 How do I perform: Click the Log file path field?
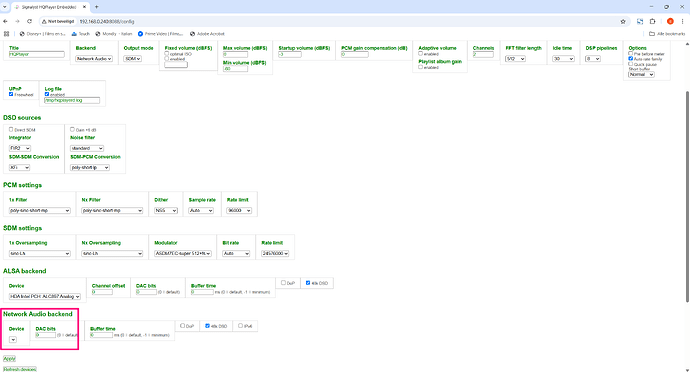(72, 100)
